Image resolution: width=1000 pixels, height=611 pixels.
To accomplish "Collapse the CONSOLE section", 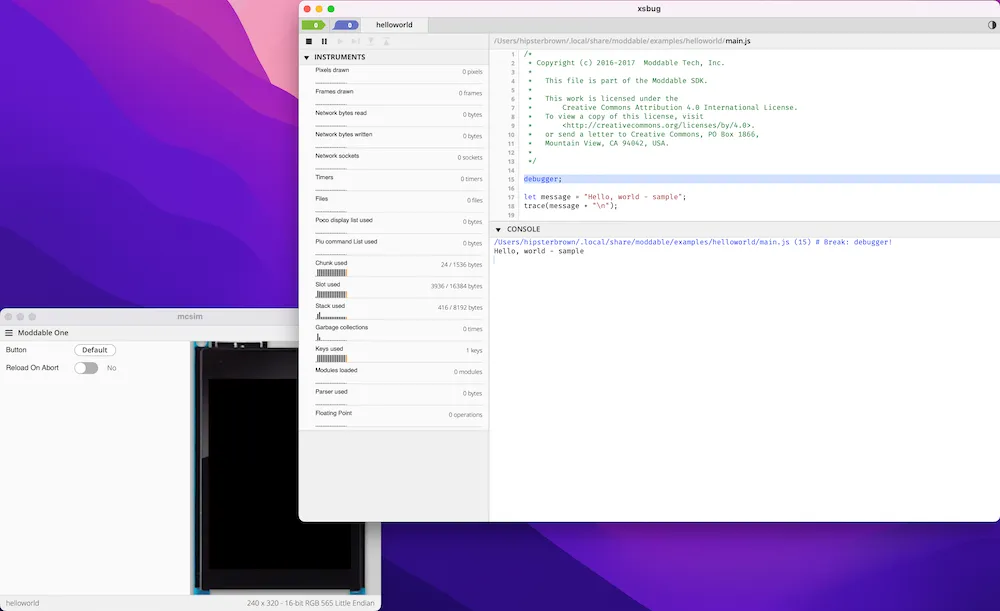I will pyautogui.click(x=497, y=228).
